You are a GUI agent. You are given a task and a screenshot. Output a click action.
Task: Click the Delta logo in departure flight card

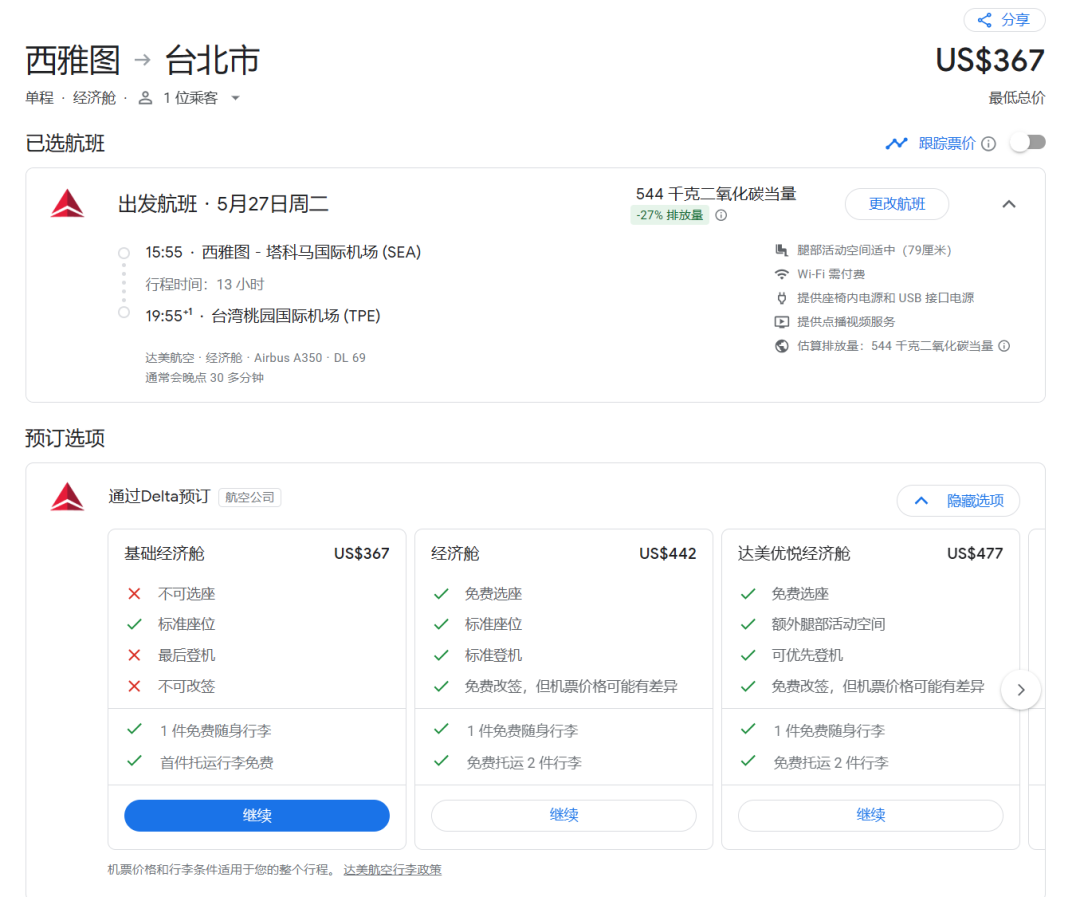point(68,204)
